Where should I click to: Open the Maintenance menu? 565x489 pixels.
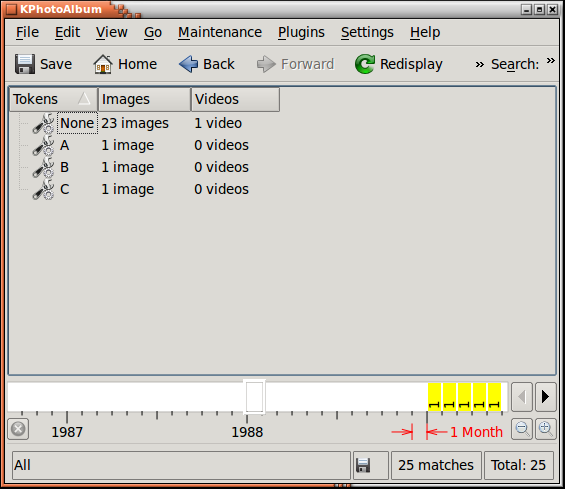[x=220, y=32]
